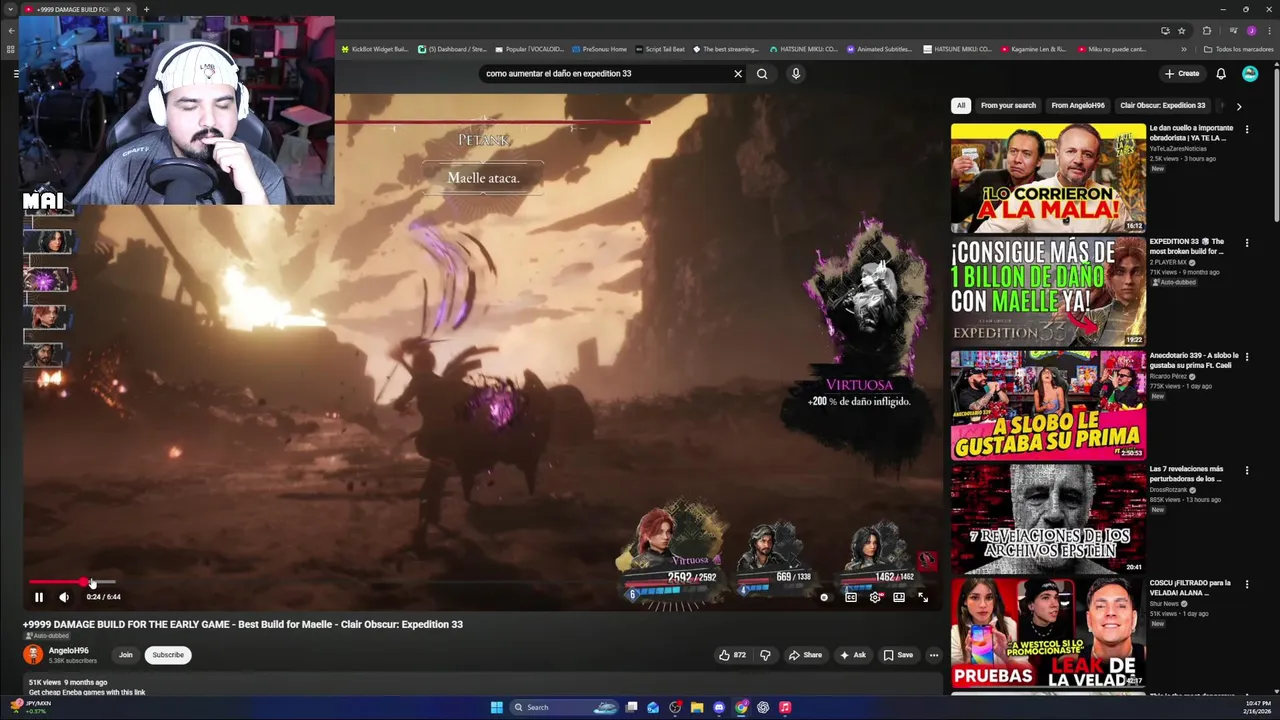Open the PreSonus: Home bookmark
Image resolution: width=1280 pixels, height=720 pixels.
[x=599, y=49]
